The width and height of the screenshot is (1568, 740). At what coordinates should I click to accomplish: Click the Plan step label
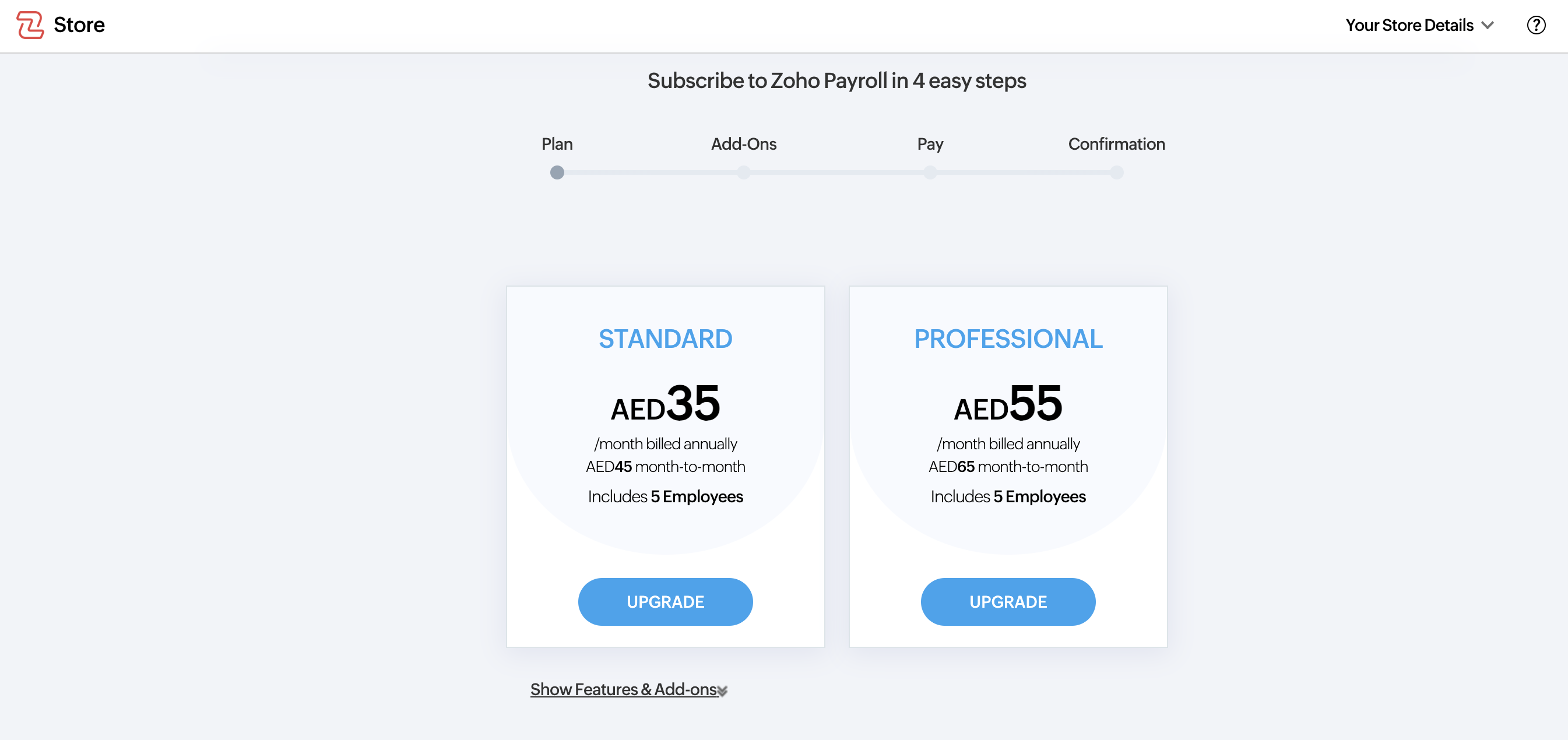pyautogui.click(x=556, y=143)
